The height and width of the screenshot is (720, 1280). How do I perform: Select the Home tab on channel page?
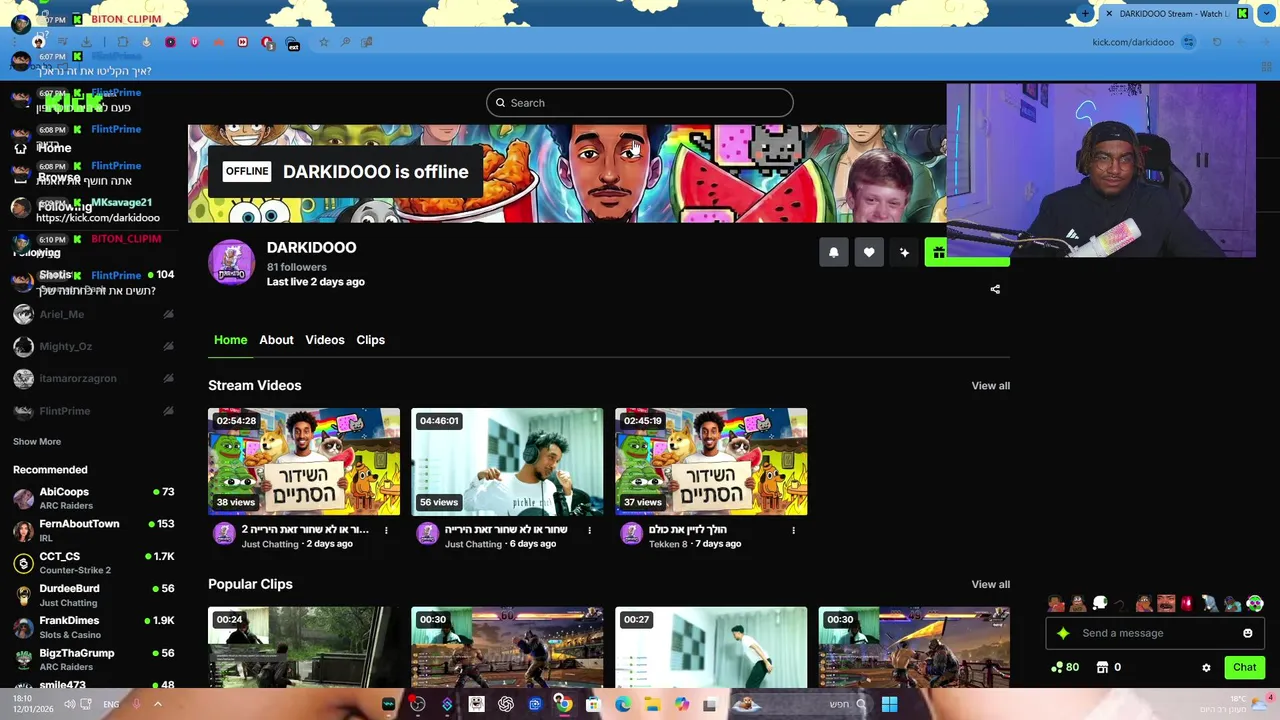coord(230,340)
